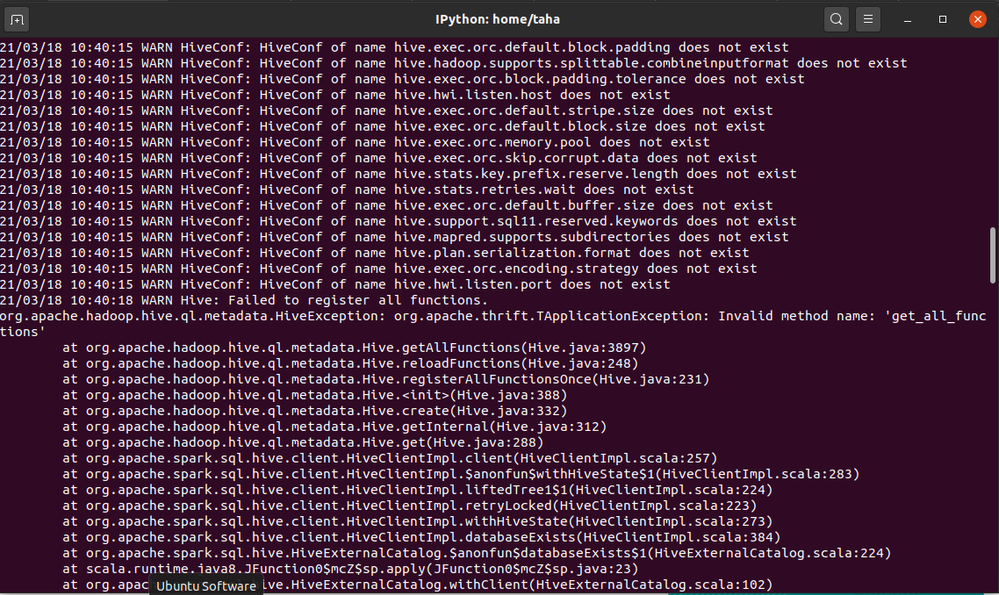The height and width of the screenshot is (595, 999).
Task: Click the Ubuntu Software tooltip label
Action: (x=206, y=586)
